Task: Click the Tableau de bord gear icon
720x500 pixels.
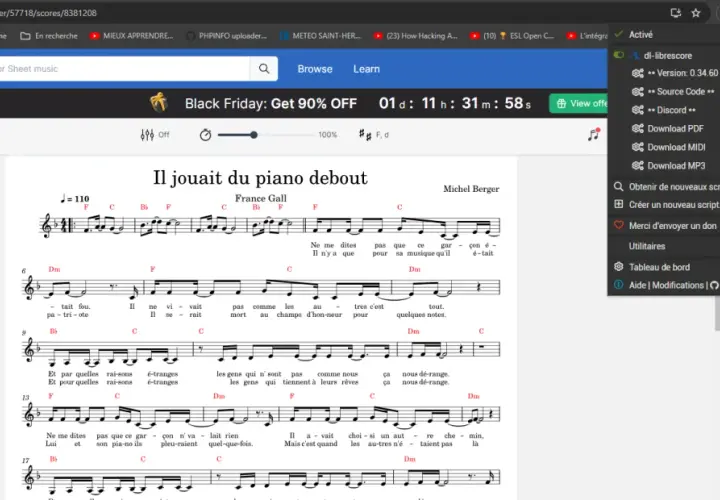Action: pos(619,267)
